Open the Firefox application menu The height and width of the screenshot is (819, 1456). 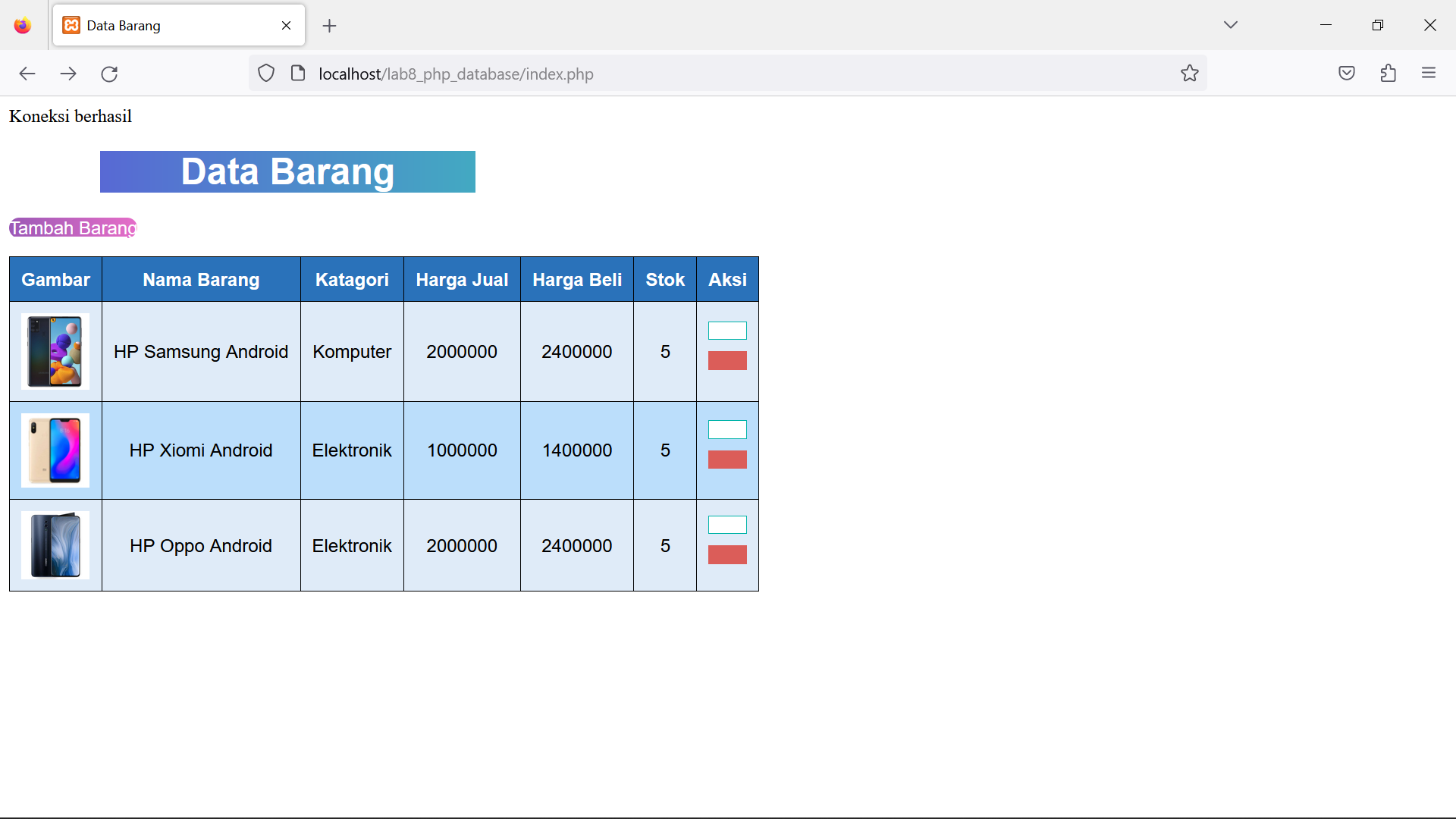(x=1430, y=73)
